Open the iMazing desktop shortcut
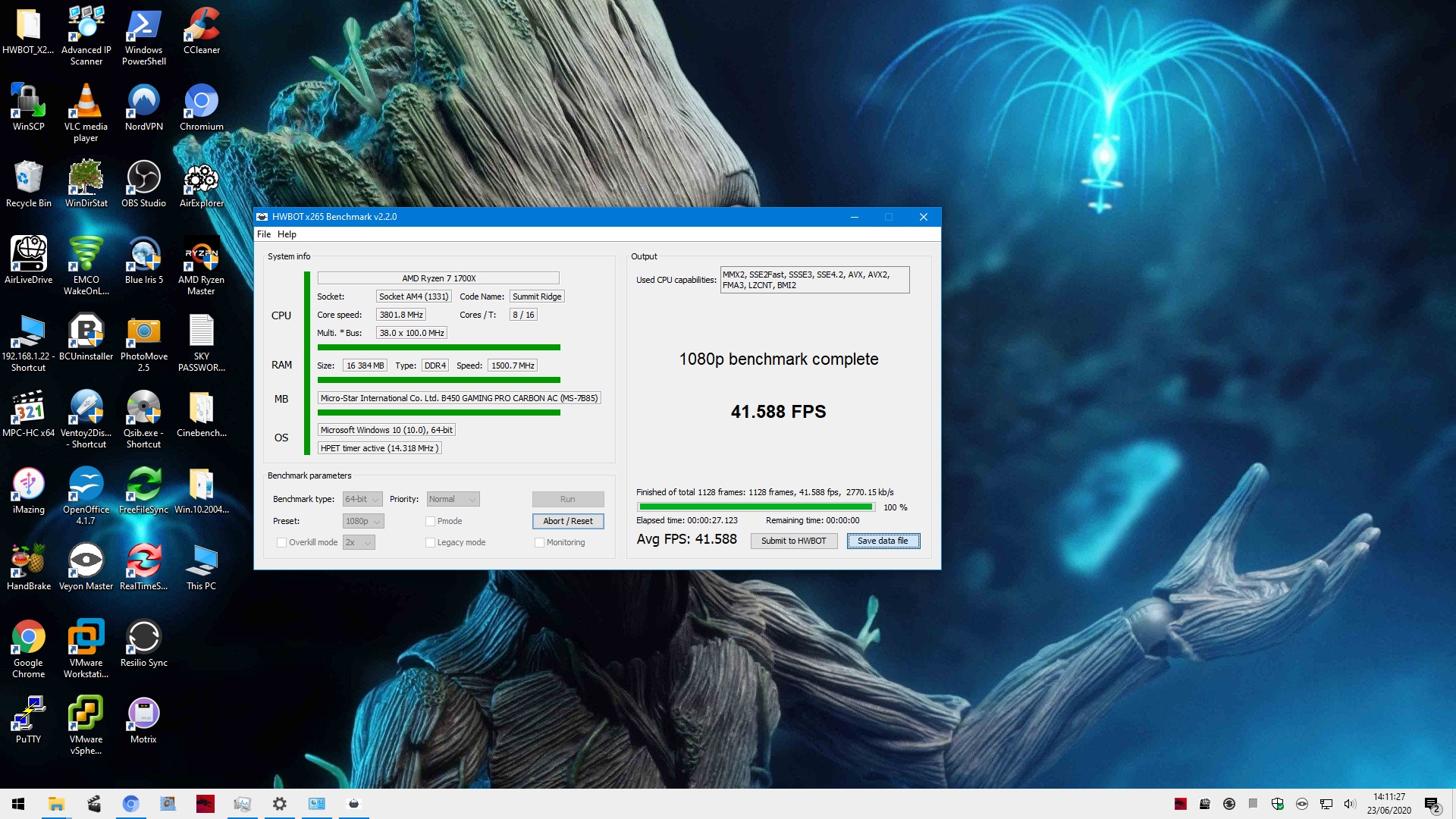The width and height of the screenshot is (1456, 819). click(28, 490)
